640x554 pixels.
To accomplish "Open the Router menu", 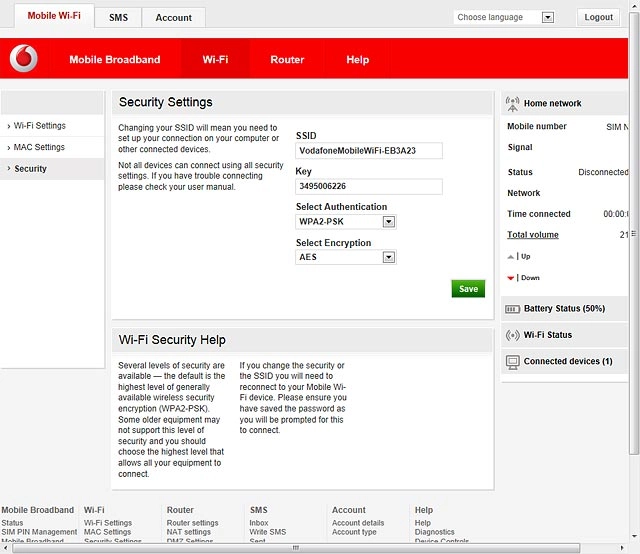I will 287,60.
